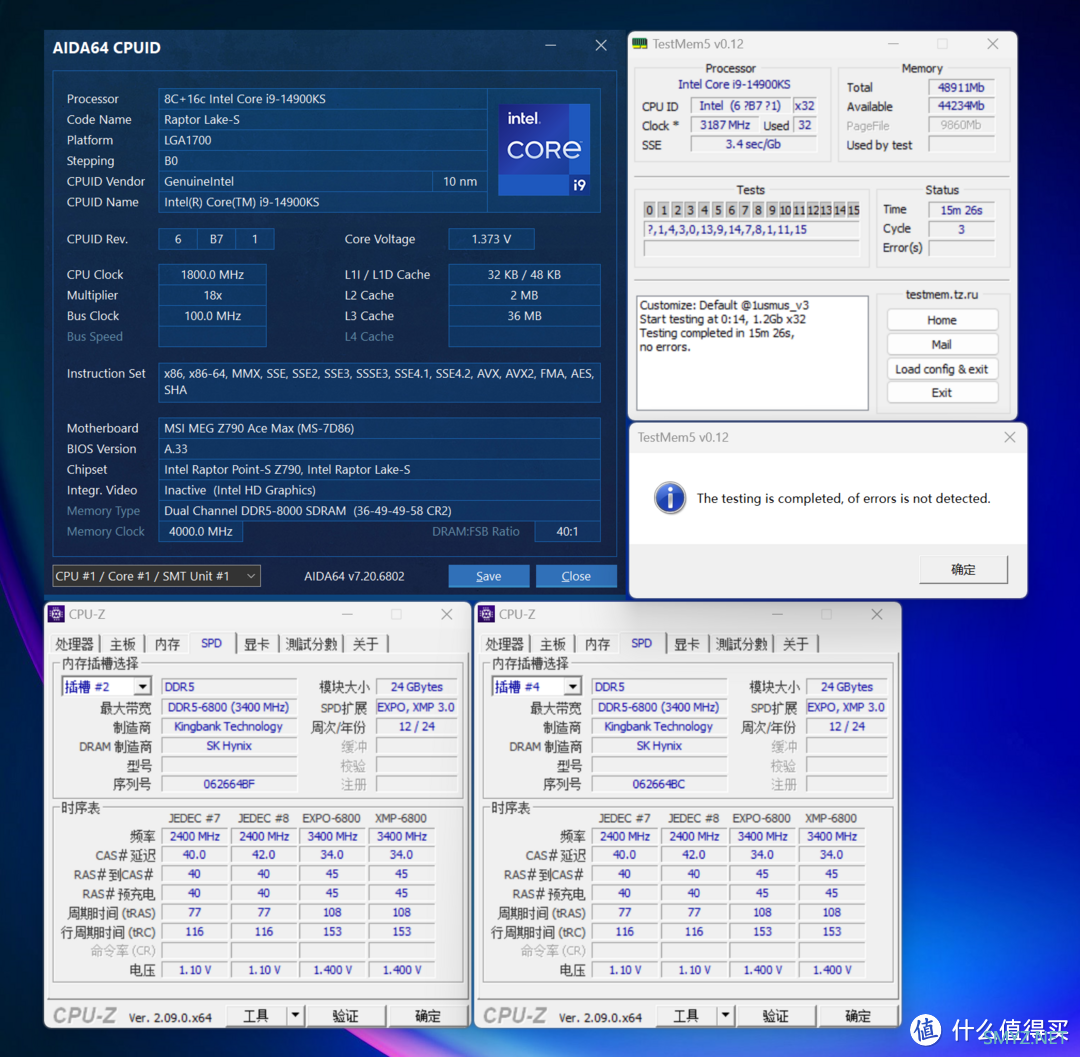1080x1057 pixels.
Task: Expand the tools dropdown arrow in right CPU-Z
Action: pyautogui.click(x=725, y=1015)
